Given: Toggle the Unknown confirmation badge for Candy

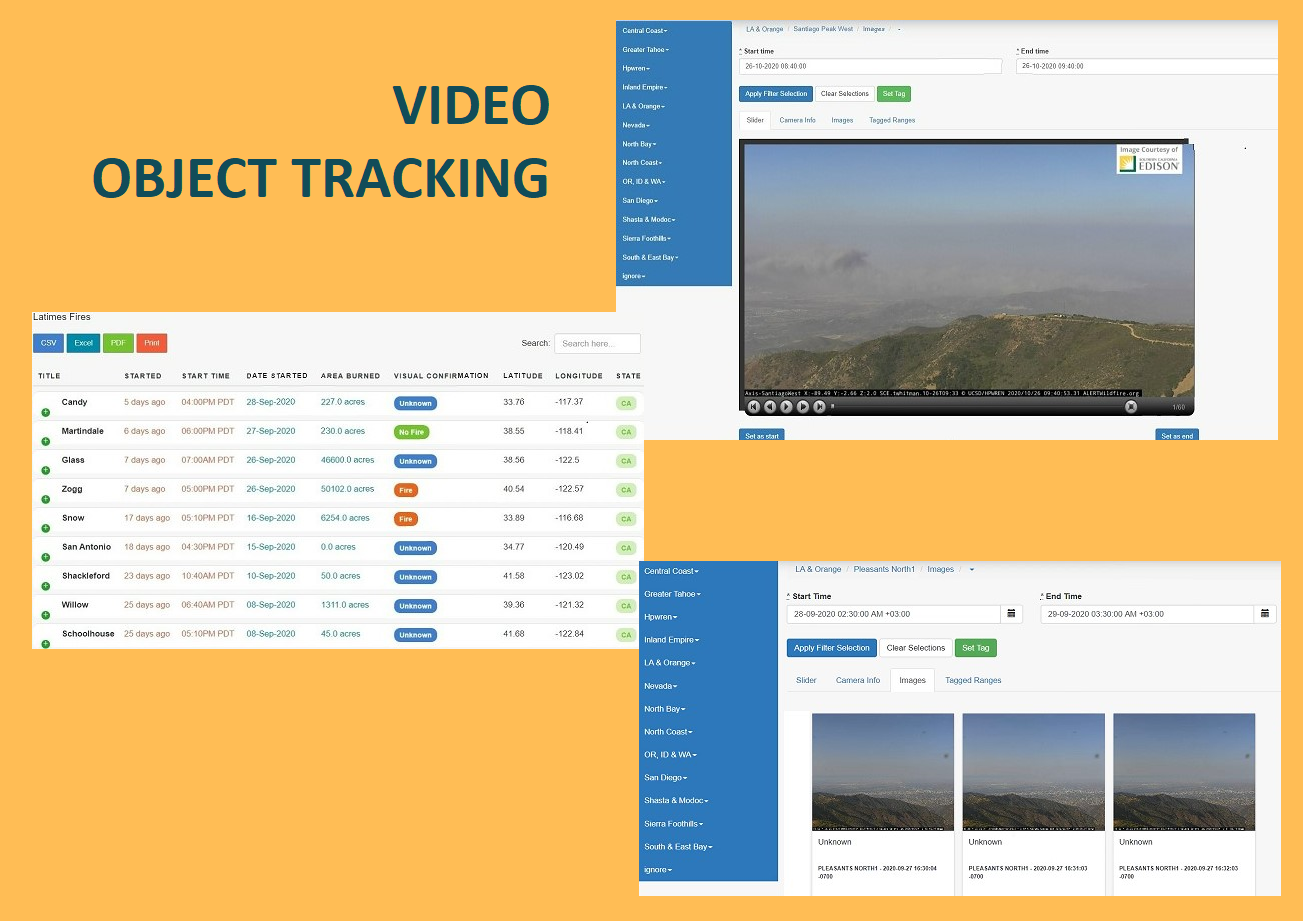Looking at the screenshot, I should (415, 403).
